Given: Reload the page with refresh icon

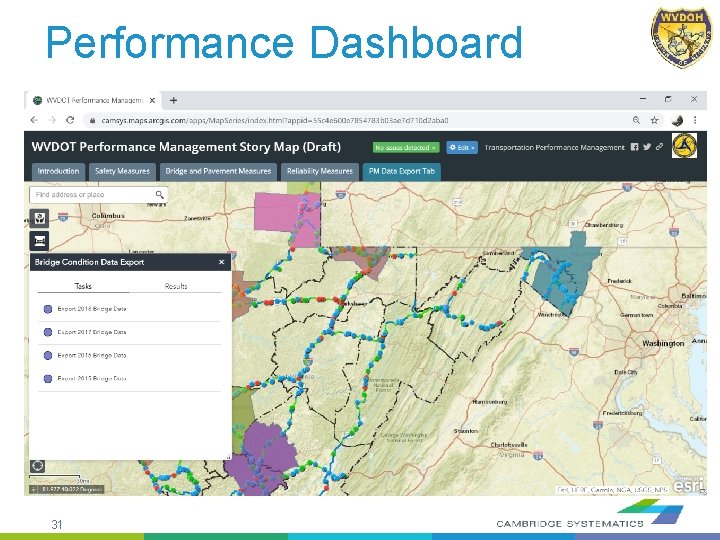Looking at the screenshot, I should pyautogui.click(x=70, y=120).
